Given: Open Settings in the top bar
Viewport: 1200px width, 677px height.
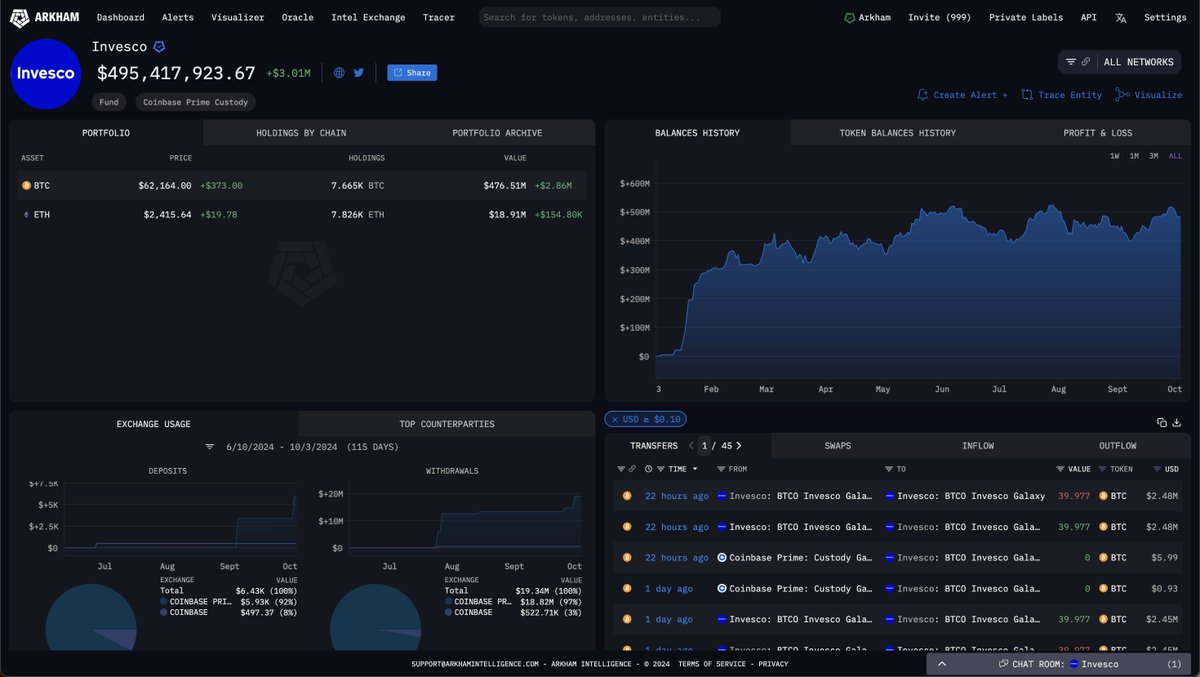Looking at the screenshot, I should tap(1165, 18).
